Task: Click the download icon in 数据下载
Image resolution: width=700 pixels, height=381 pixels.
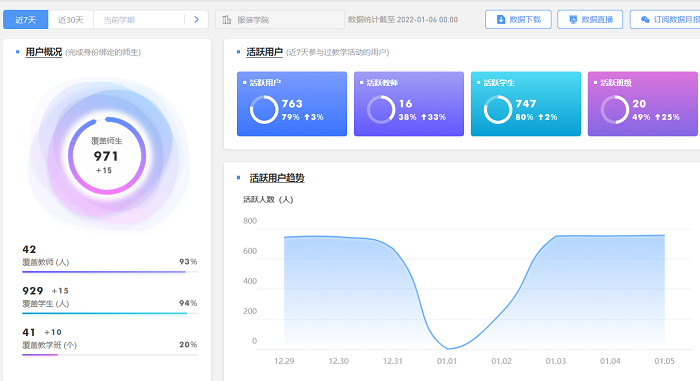Action: [501, 20]
